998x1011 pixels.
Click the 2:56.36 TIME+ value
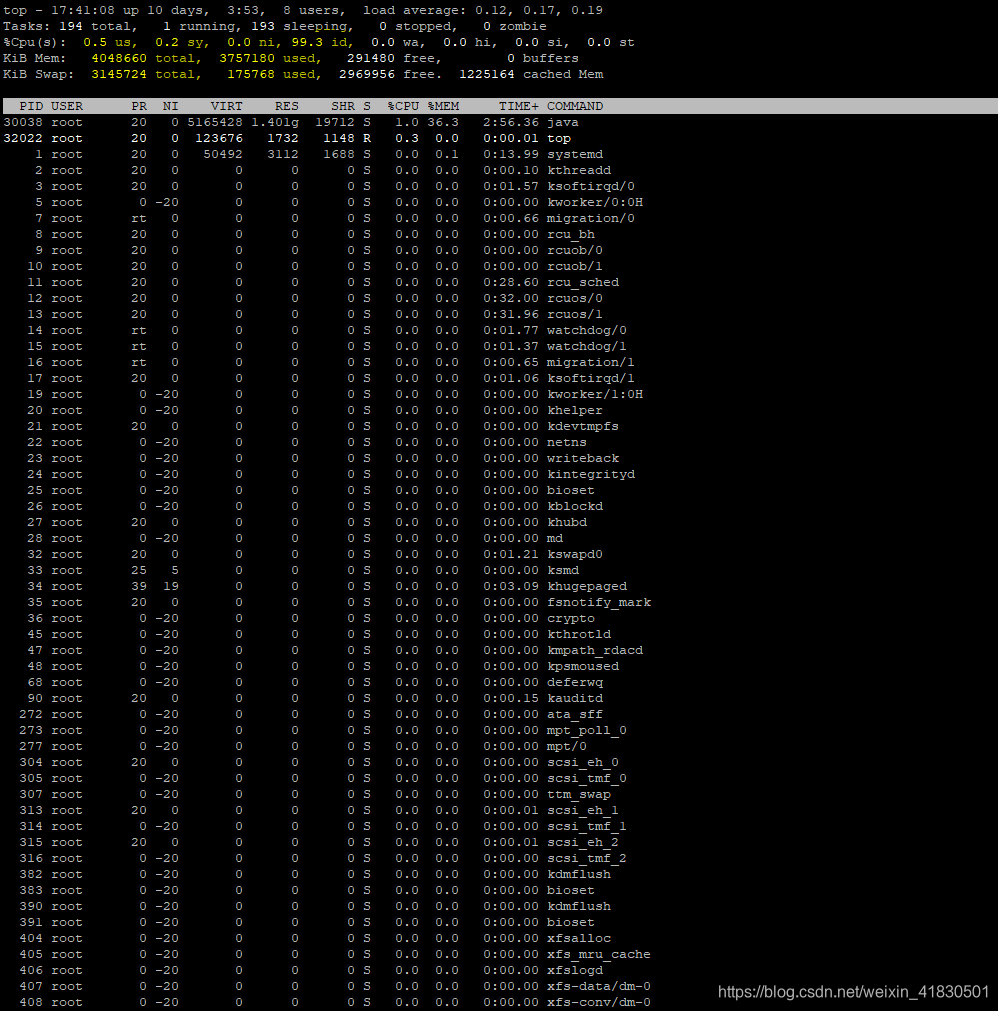[511, 122]
